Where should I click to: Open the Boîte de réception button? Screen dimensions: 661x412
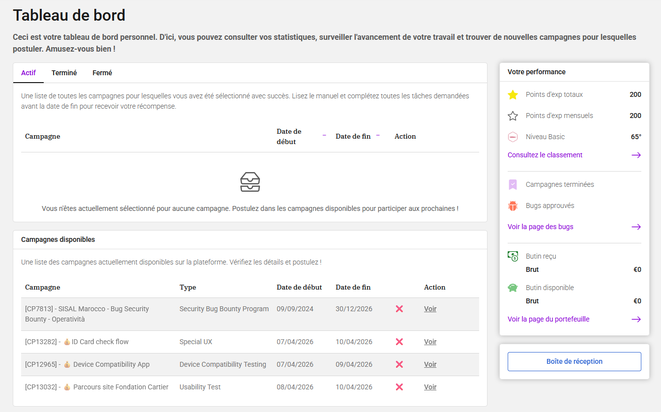[574, 361]
